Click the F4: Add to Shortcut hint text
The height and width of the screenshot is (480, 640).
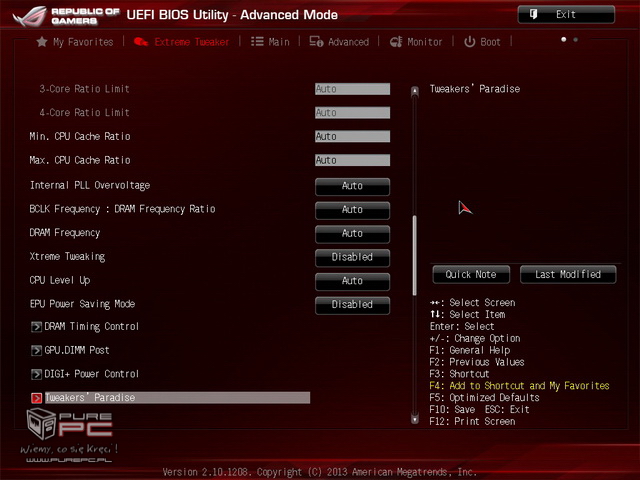click(519, 386)
